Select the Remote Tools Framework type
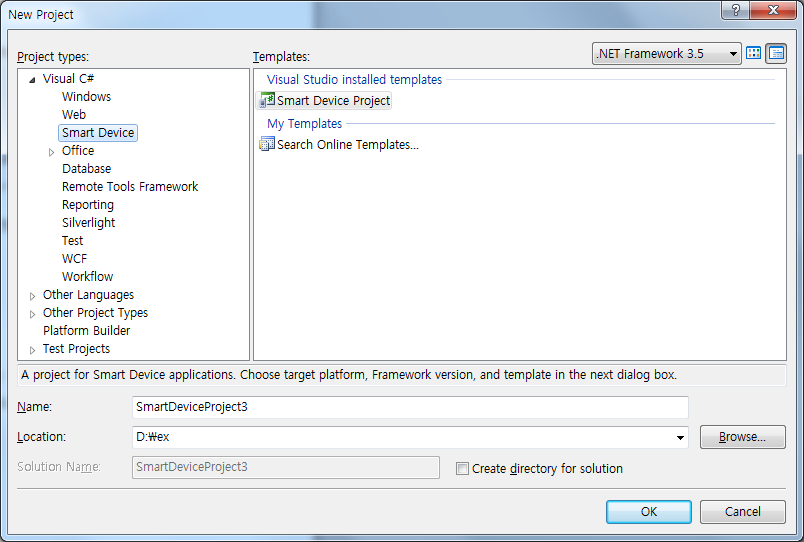Image resolution: width=804 pixels, height=542 pixels. 130,187
